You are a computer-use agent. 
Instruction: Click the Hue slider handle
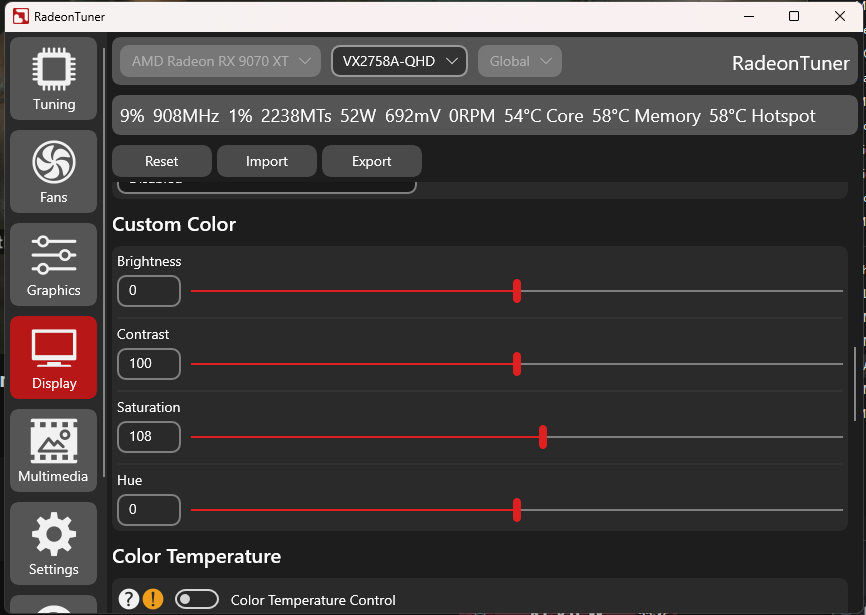pos(517,510)
